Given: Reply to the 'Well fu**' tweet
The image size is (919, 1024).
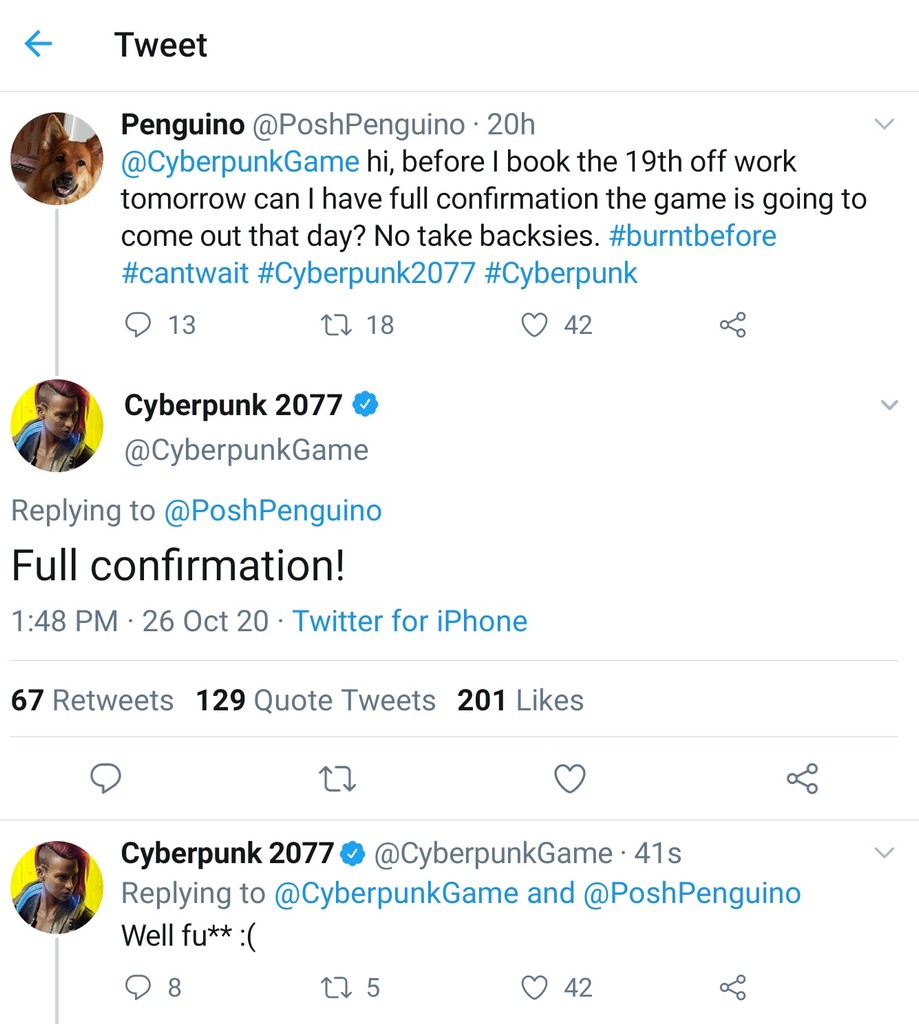Looking at the screenshot, I should click(x=138, y=988).
